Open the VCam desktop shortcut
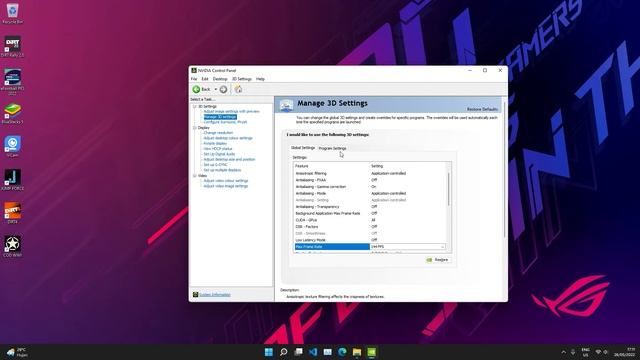Image resolution: width=640 pixels, height=360 pixels. 12,147
